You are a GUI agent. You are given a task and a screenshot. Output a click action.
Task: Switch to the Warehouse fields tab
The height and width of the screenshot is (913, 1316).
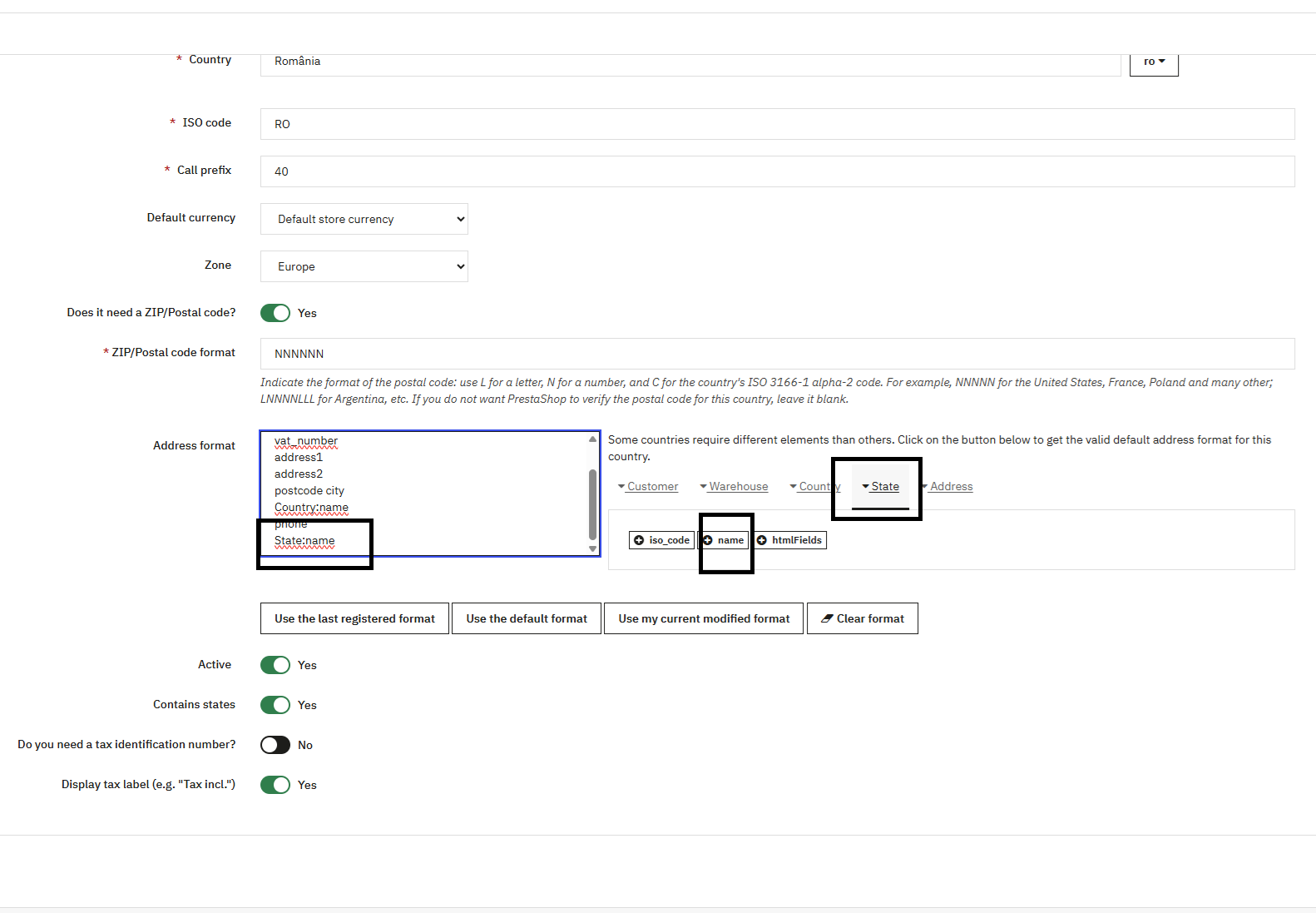(737, 487)
